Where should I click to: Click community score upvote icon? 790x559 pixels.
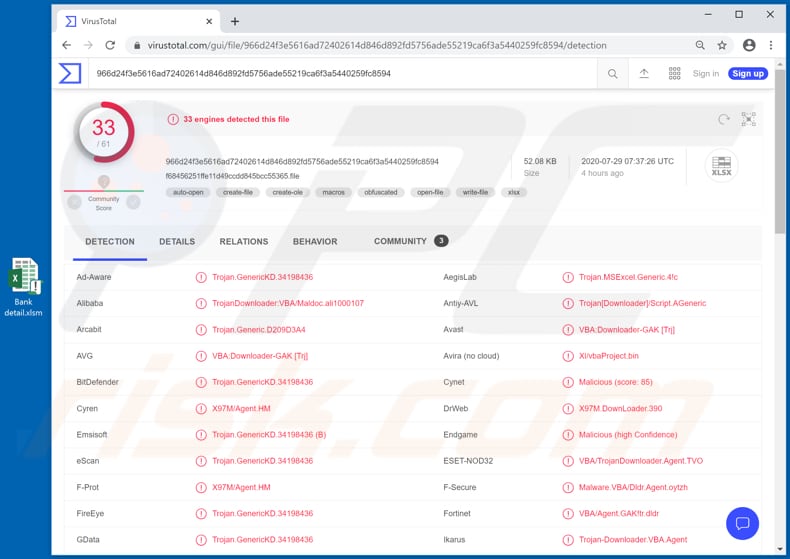click(133, 202)
